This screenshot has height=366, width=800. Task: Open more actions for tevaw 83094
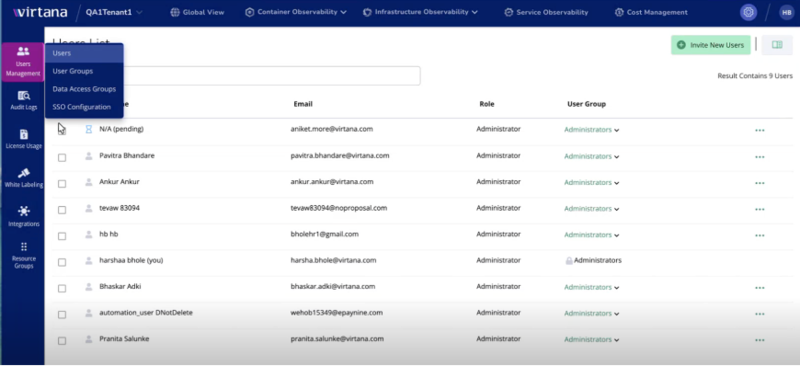click(x=760, y=209)
